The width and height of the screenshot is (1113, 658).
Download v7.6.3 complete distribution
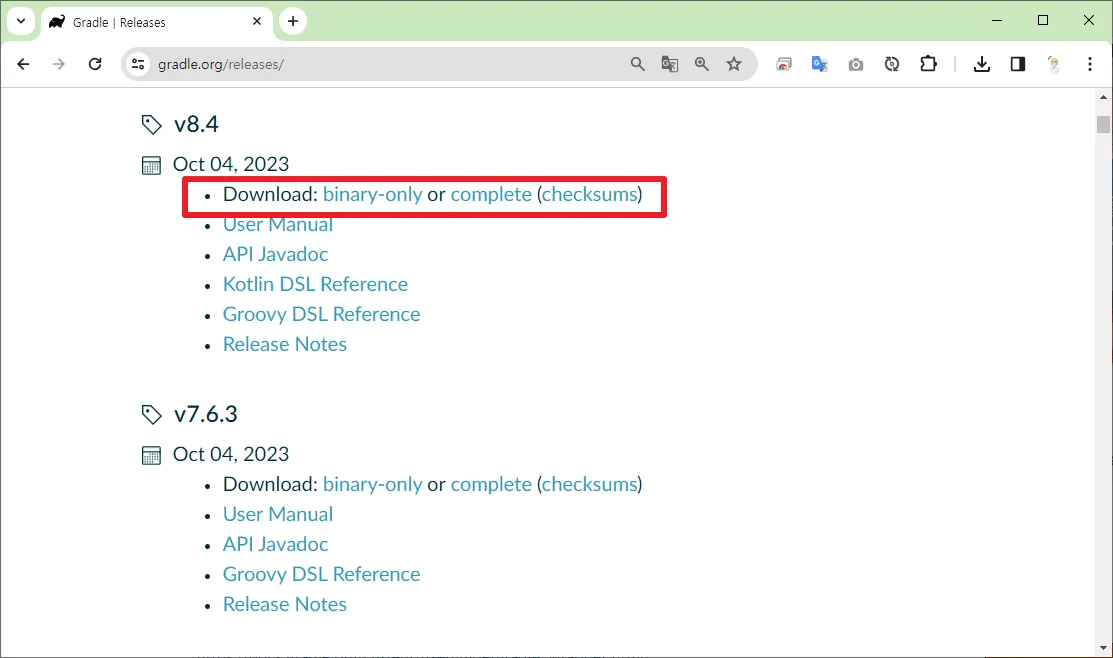click(x=490, y=484)
